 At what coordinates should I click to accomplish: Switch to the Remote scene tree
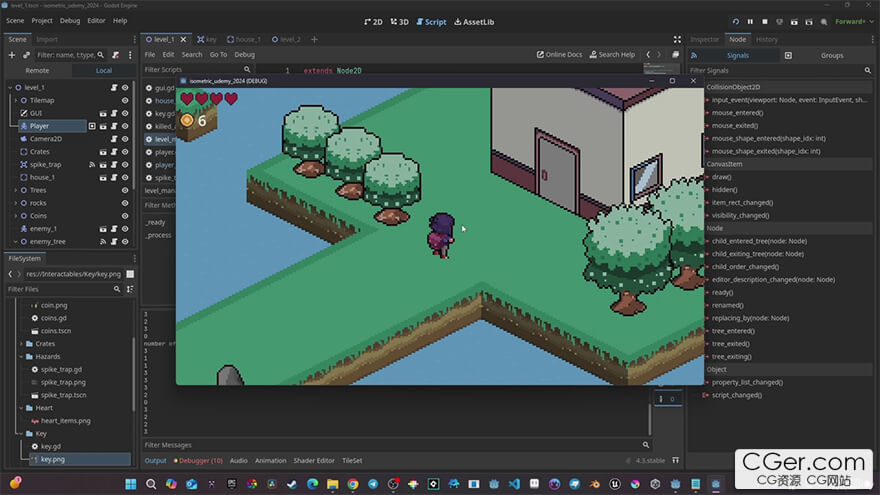click(x=37, y=71)
